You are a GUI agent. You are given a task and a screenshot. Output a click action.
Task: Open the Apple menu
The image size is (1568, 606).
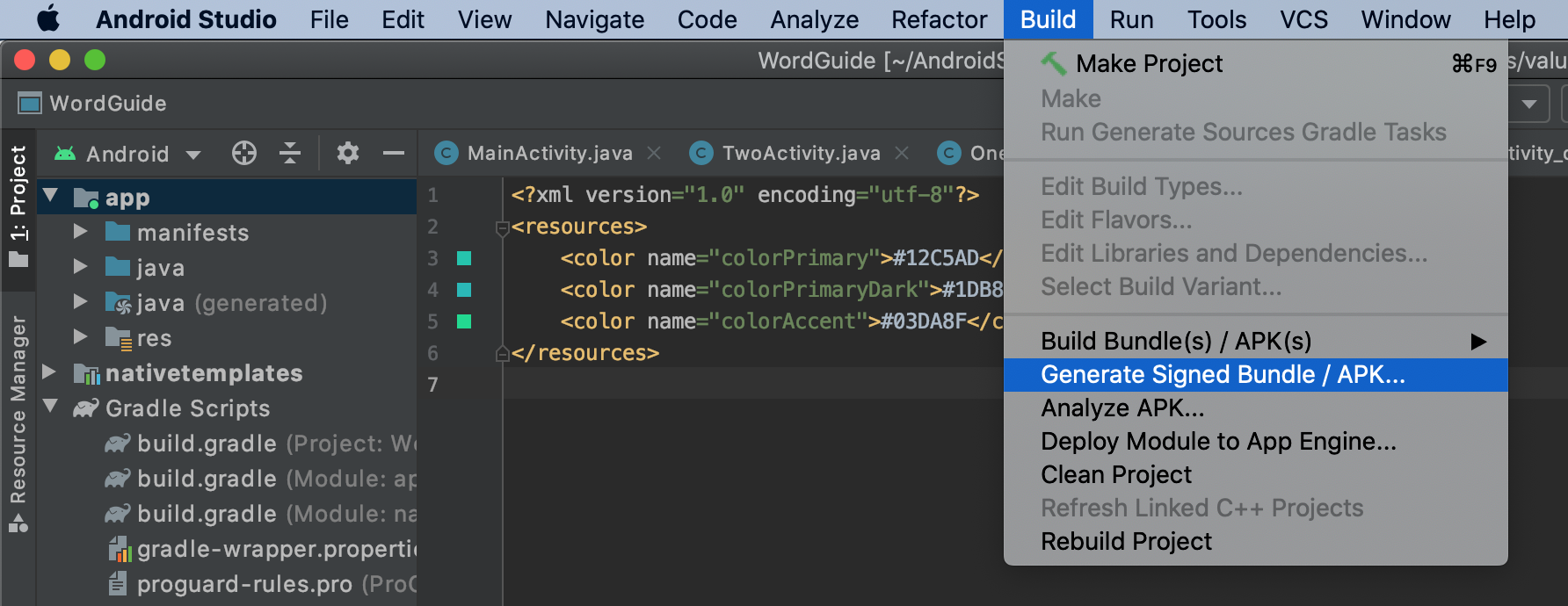48,18
